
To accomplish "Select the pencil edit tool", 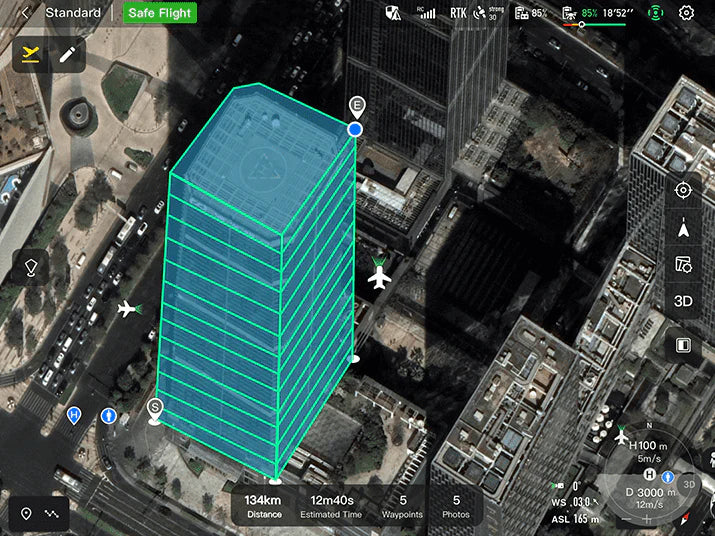I will click(67, 54).
